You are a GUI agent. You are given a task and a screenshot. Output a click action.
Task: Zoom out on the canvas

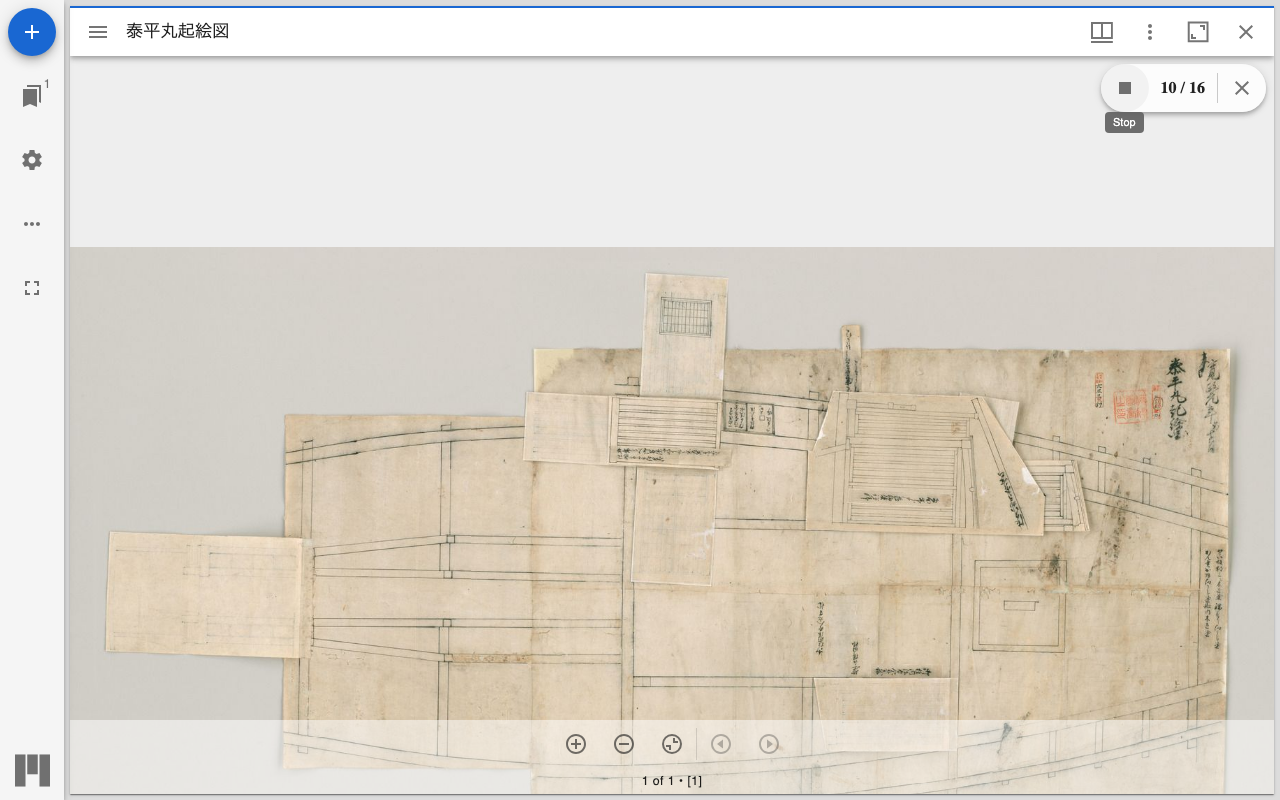pos(624,744)
